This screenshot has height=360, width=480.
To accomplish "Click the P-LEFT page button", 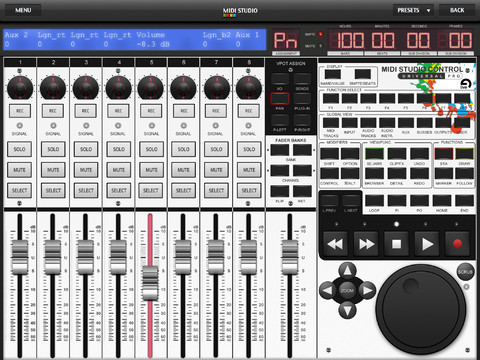I will (280, 120).
